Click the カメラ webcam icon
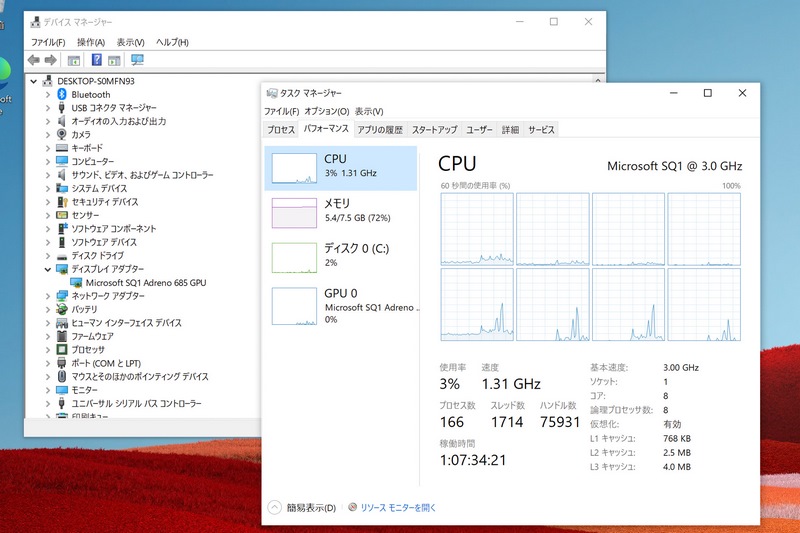 62,134
